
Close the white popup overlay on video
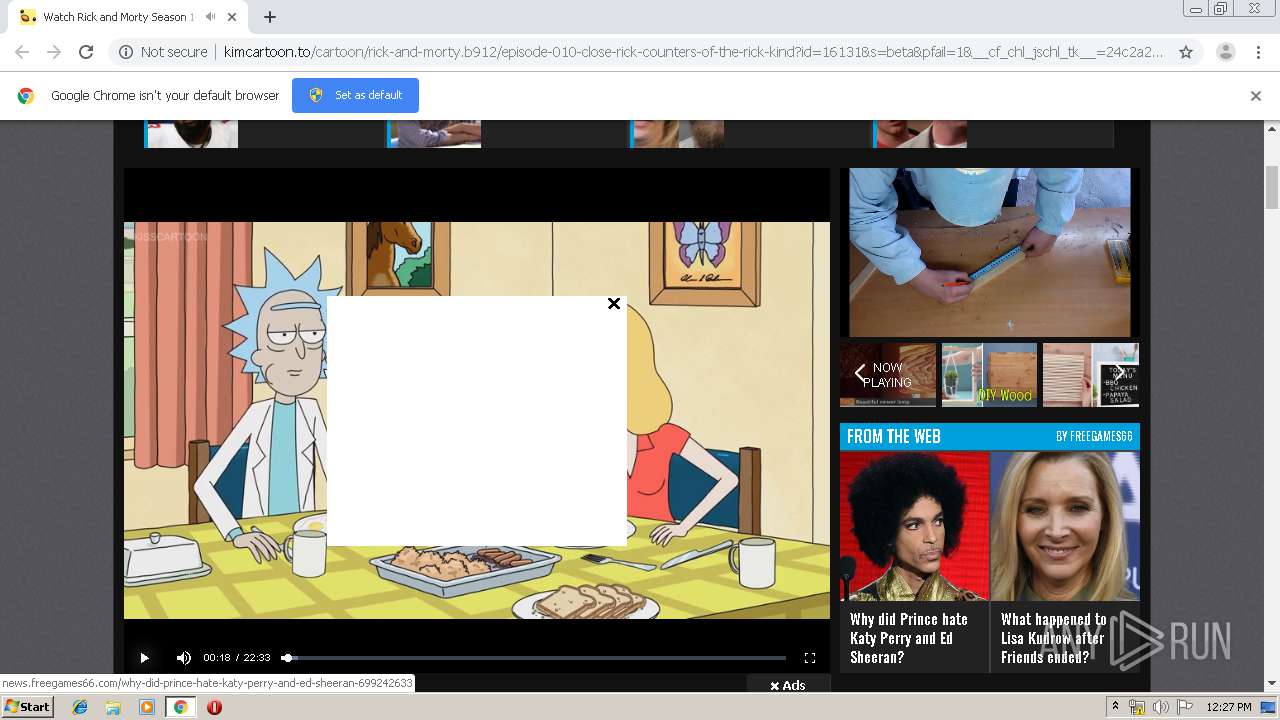click(614, 303)
